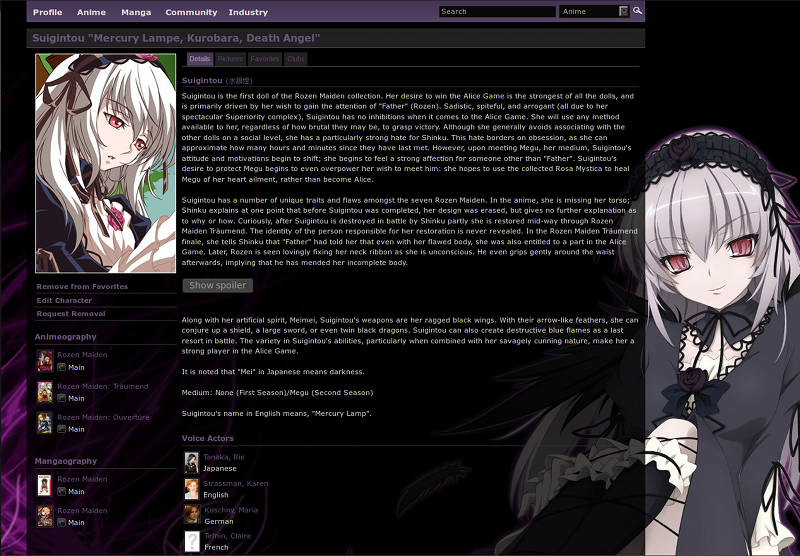Click the Rozen Maiden: Ouverture cover thumbnail
This screenshot has width=800, height=556.
coord(45,423)
